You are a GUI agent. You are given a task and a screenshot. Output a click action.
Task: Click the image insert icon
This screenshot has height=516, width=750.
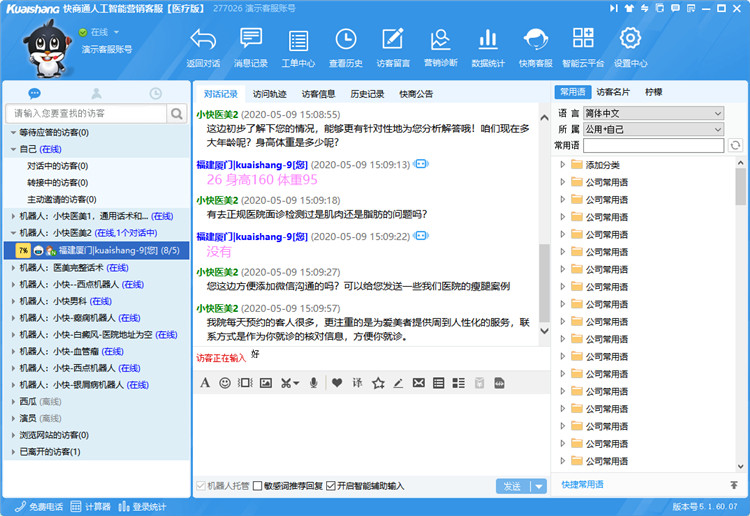265,382
